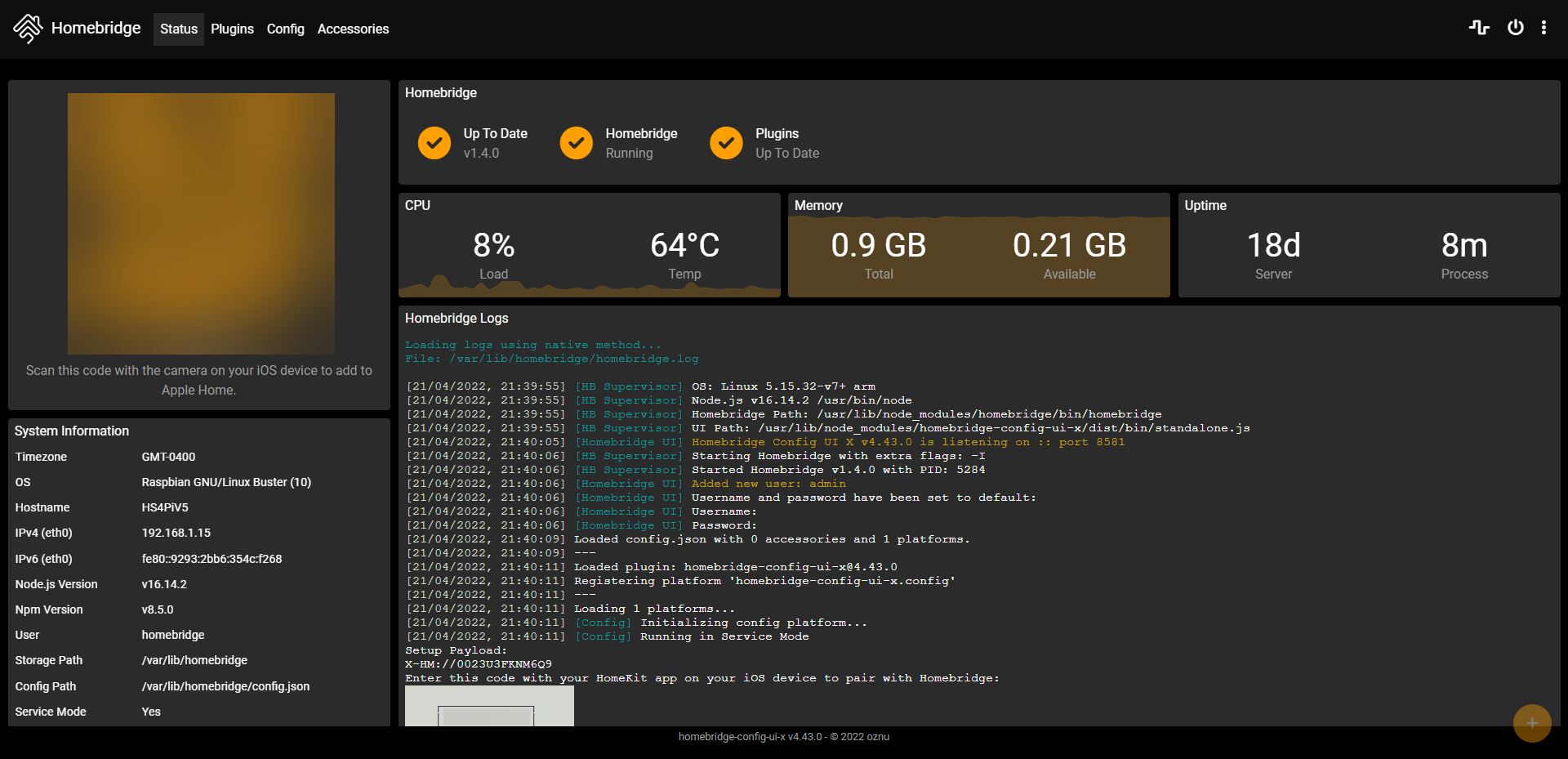
Task: Click the CPU widget title
Action: 417,205
